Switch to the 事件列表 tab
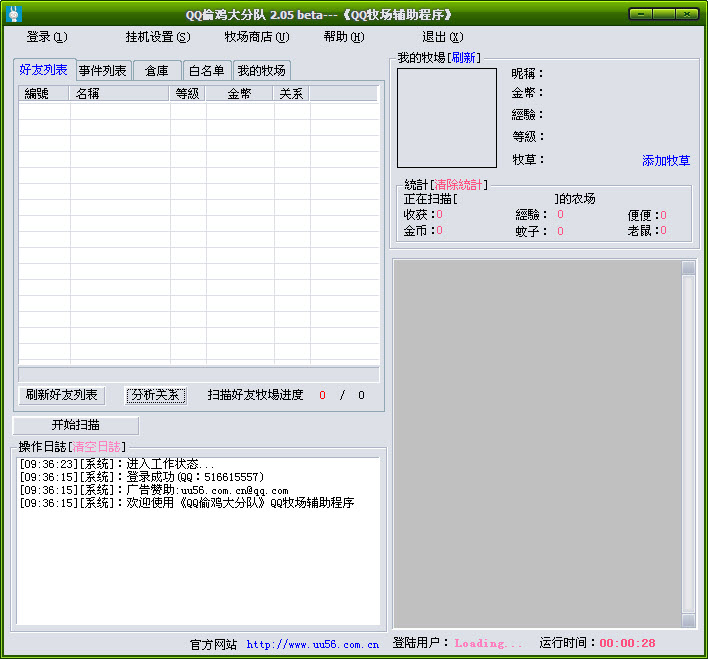Viewport: 708px width, 659px height. coord(103,70)
